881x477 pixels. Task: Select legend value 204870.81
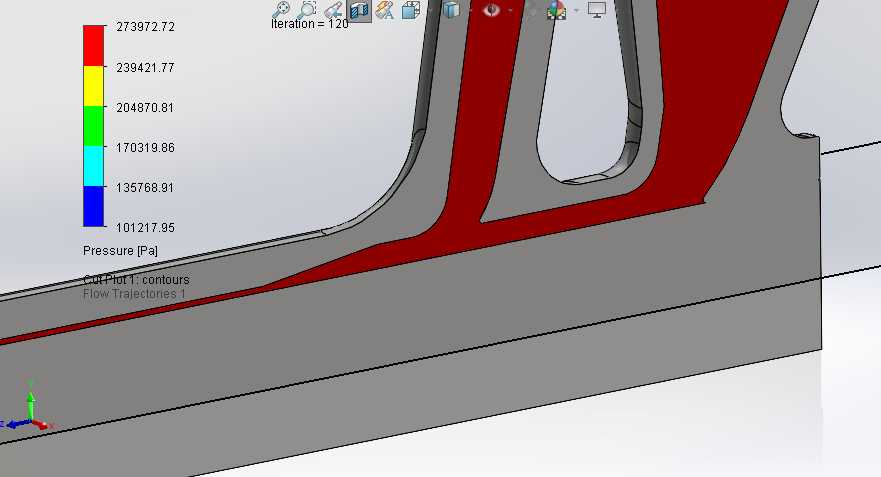pyautogui.click(x=146, y=107)
